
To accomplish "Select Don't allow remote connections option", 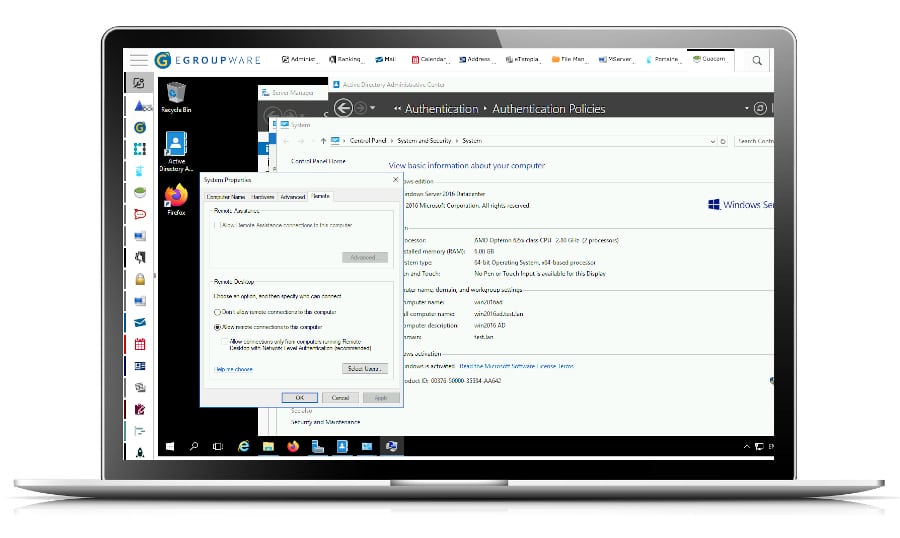I will [x=218, y=312].
